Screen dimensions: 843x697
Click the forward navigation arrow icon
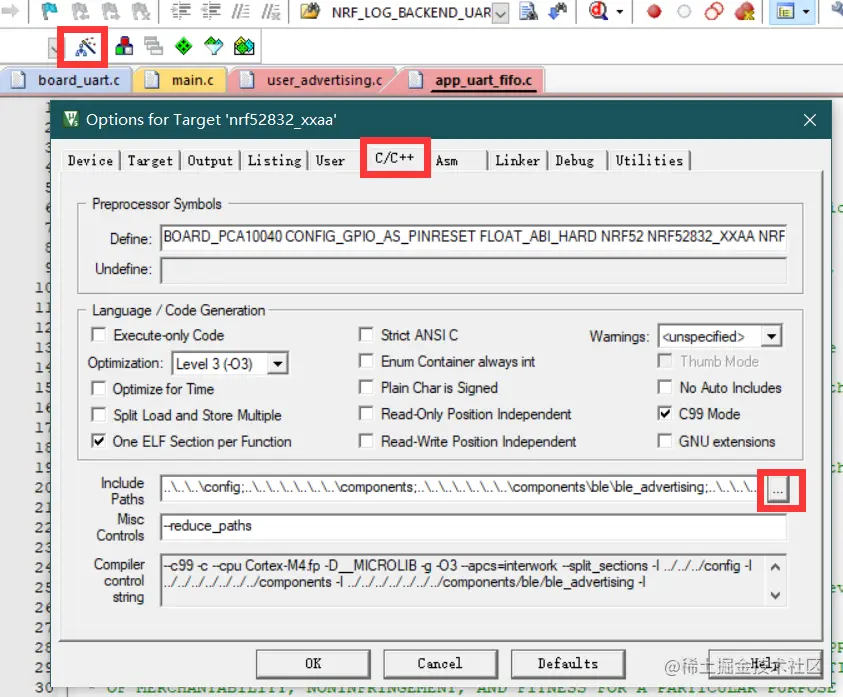pos(10,11)
